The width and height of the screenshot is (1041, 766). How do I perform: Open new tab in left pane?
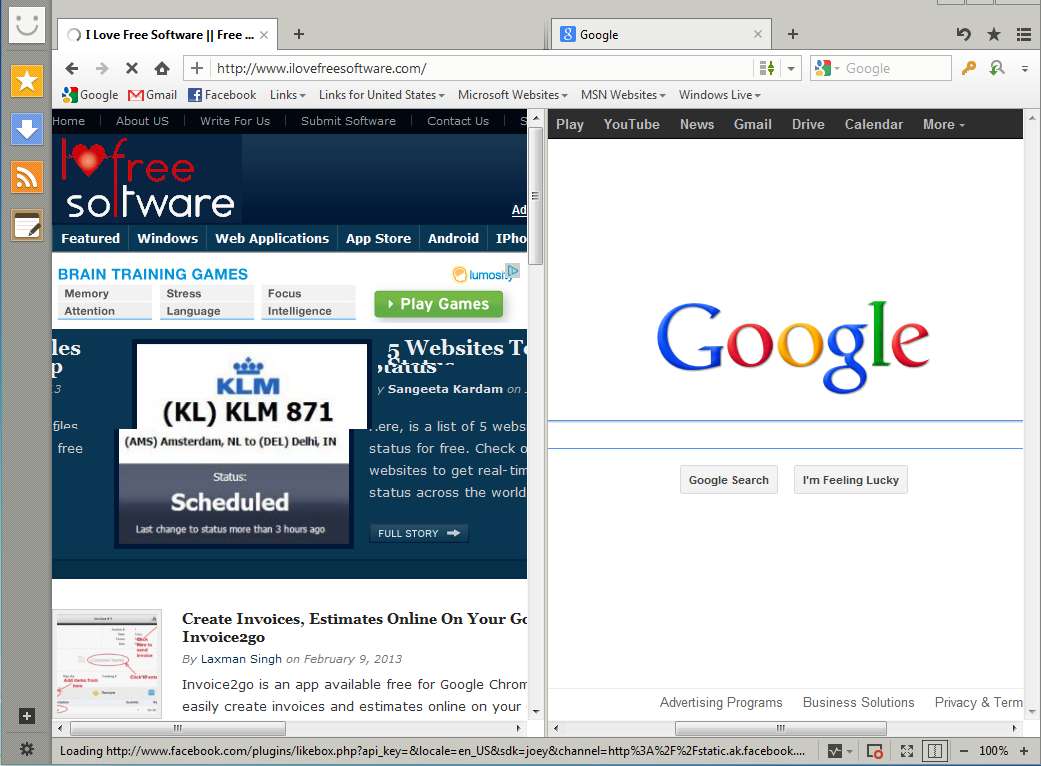299,34
